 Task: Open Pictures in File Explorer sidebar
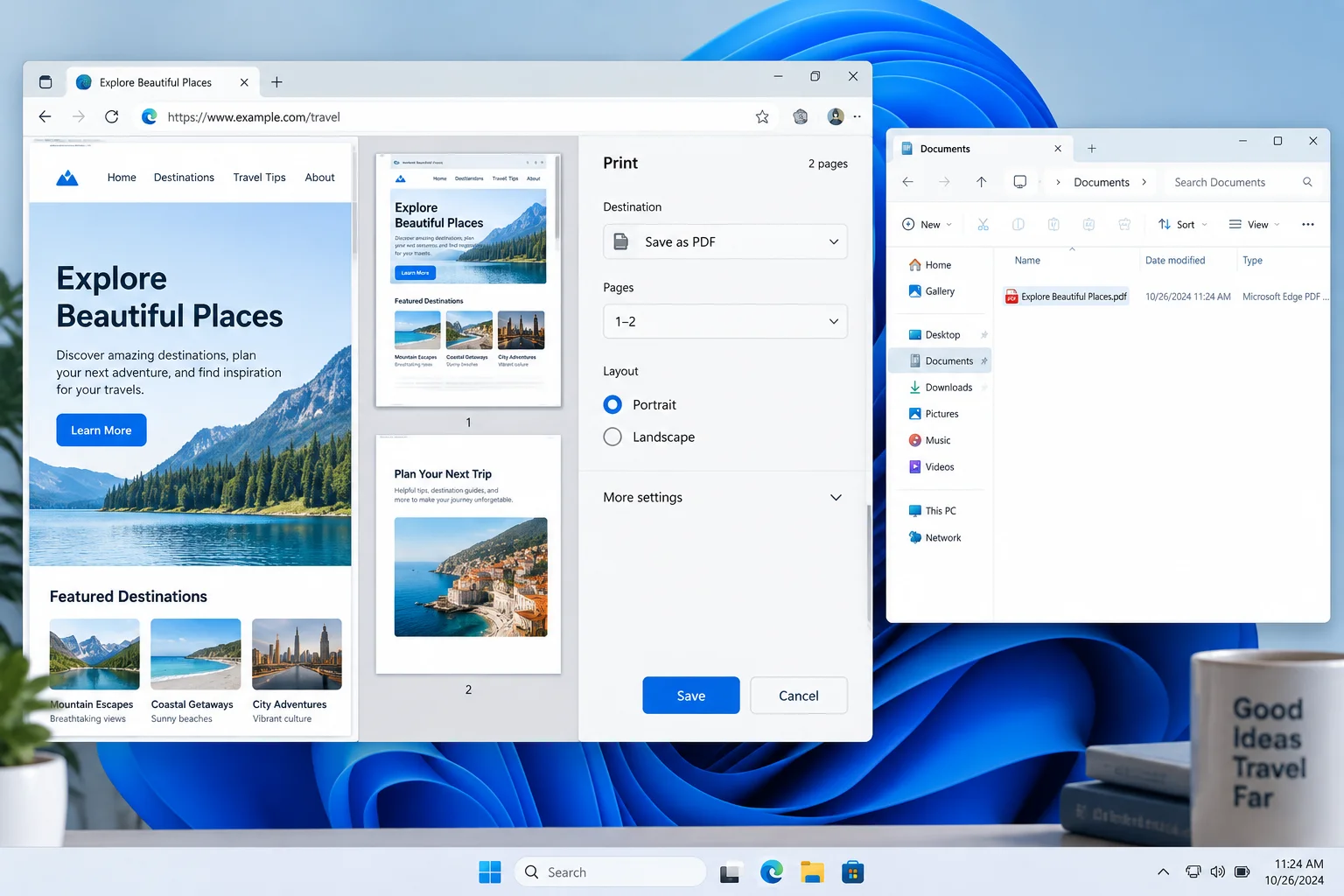click(x=941, y=414)
